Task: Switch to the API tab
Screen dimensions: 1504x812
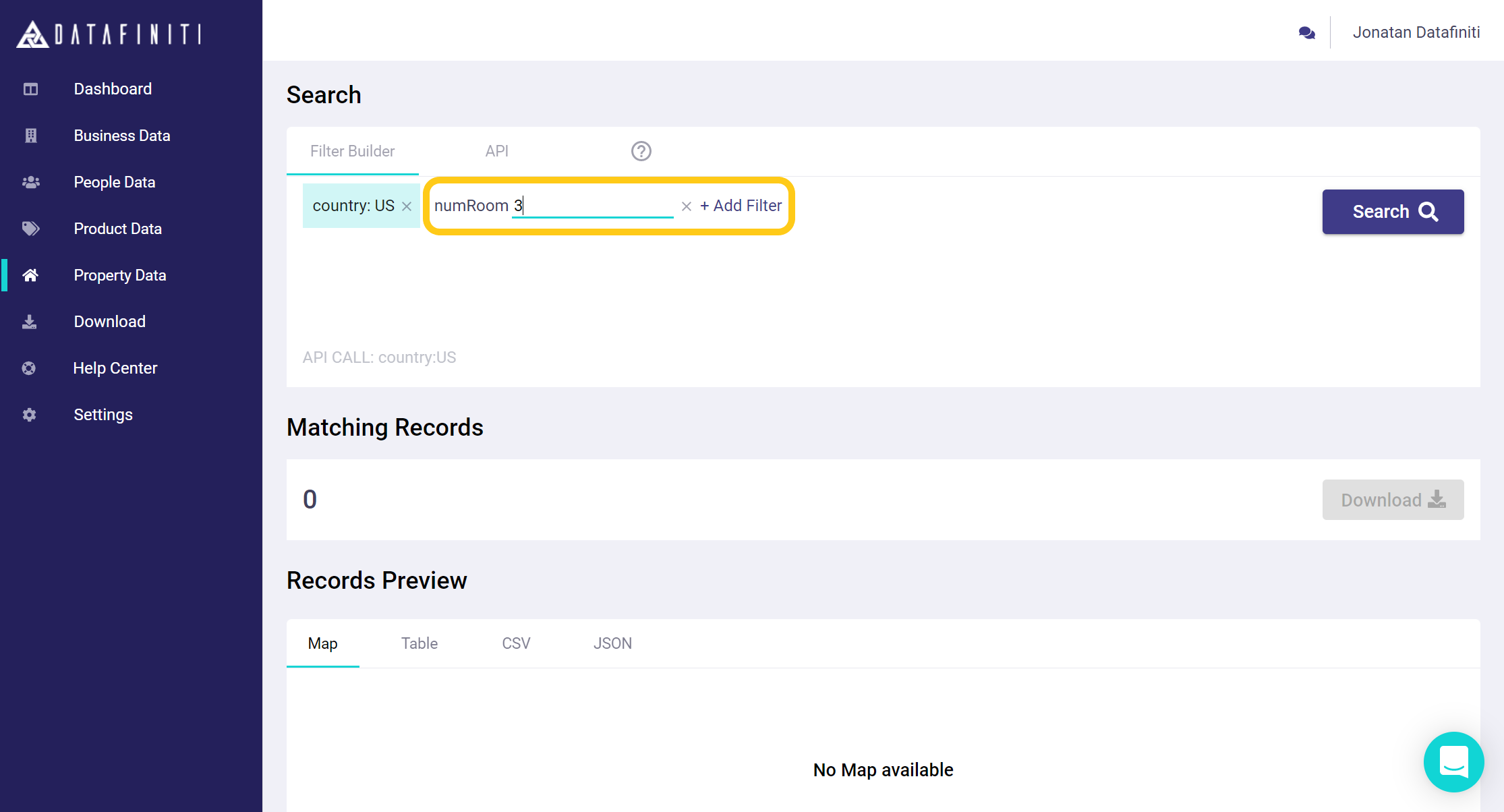Action: (496, 151)
